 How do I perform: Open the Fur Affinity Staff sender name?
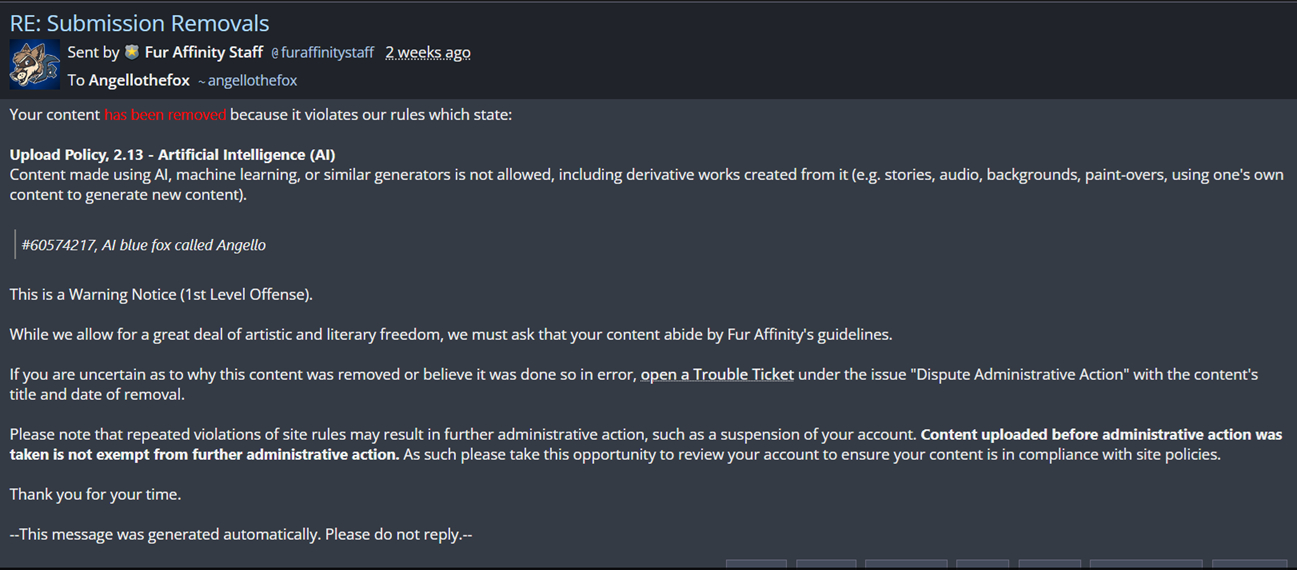203,52
